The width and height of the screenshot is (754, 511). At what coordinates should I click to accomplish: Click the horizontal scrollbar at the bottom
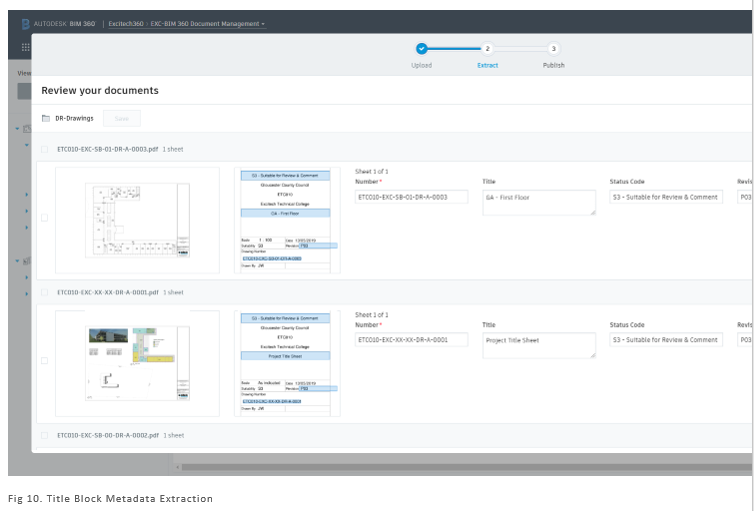pyautogui.click(x=466, y=467)
